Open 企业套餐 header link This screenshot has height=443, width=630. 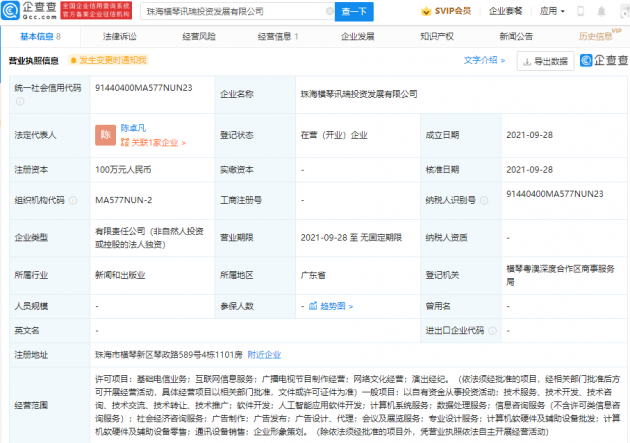pos(505,11)
